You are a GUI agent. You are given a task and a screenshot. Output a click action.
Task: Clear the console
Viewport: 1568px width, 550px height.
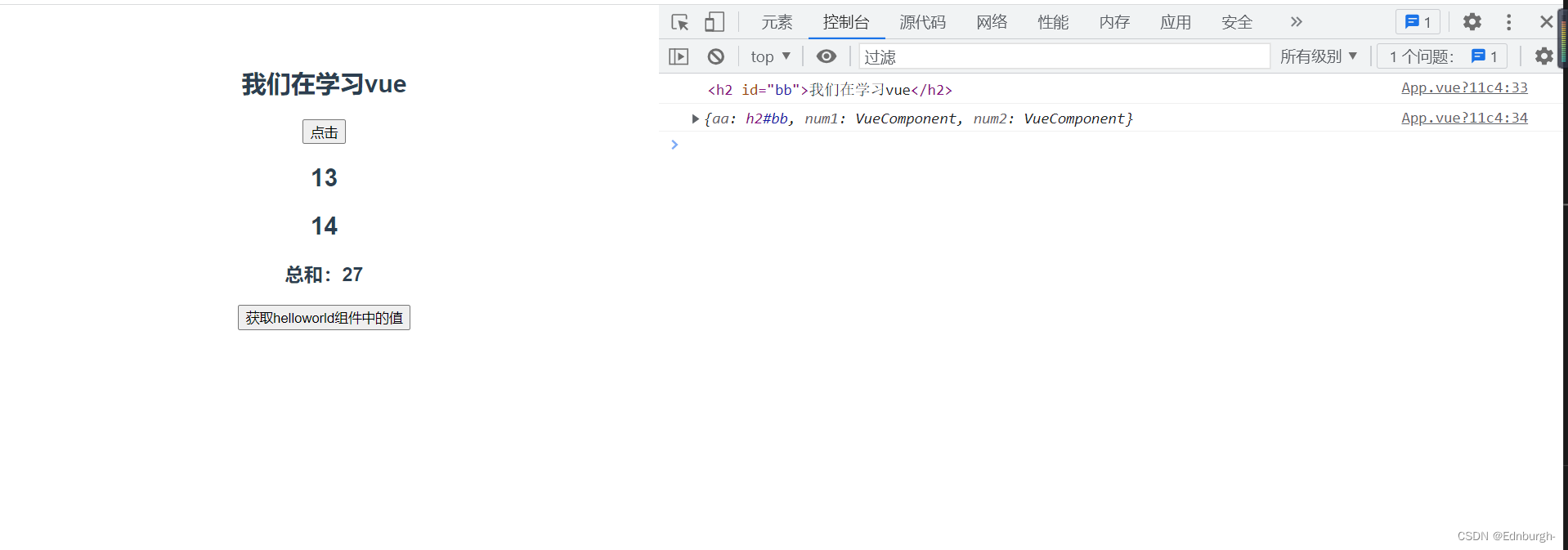coord(716,56)
